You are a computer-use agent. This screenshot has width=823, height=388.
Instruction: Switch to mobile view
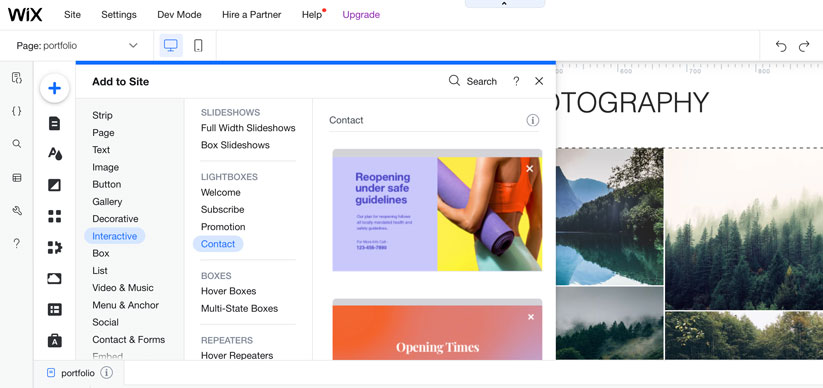click(x=198, y=46)
